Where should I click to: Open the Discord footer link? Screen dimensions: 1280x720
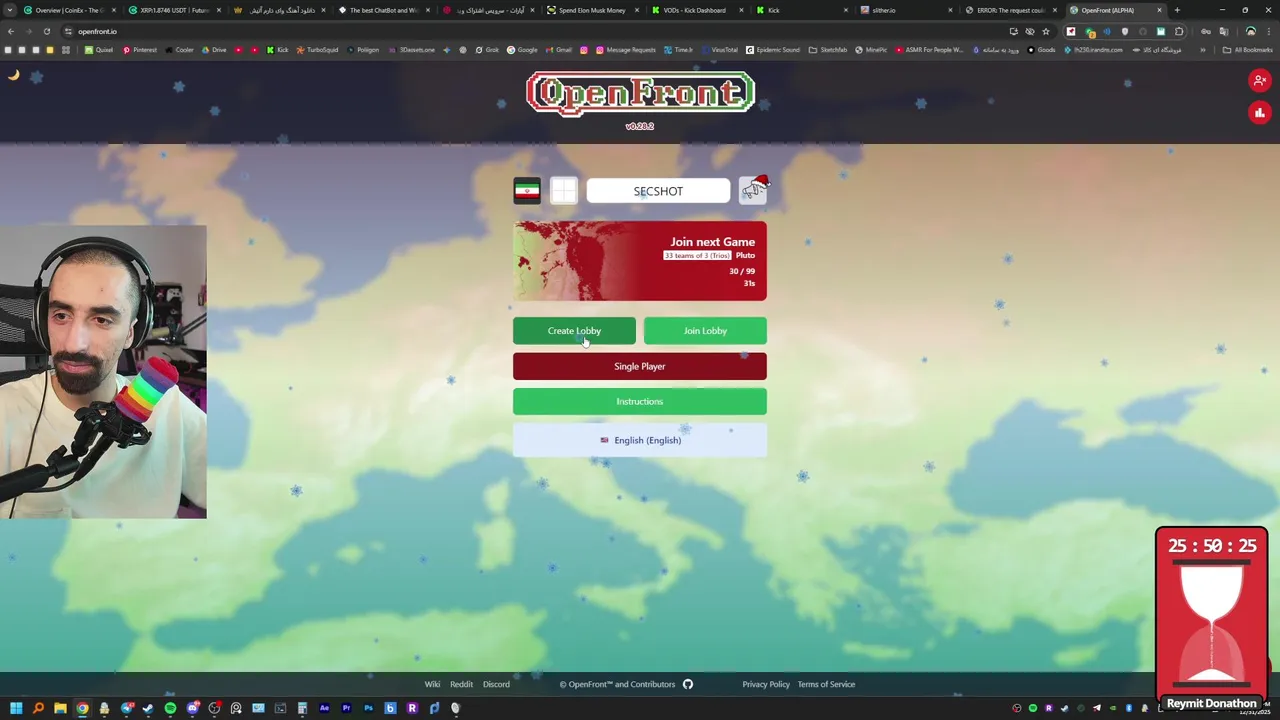(x=496, y=684)
